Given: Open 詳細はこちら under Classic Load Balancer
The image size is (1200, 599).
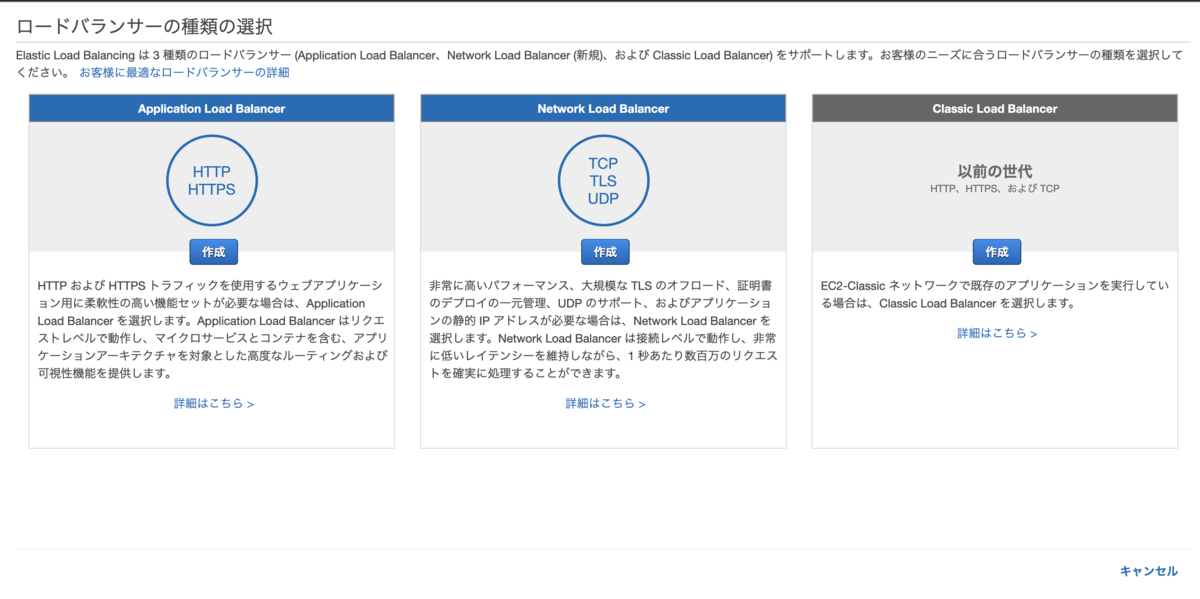Looking at the screenshot, I should point(997,334).
